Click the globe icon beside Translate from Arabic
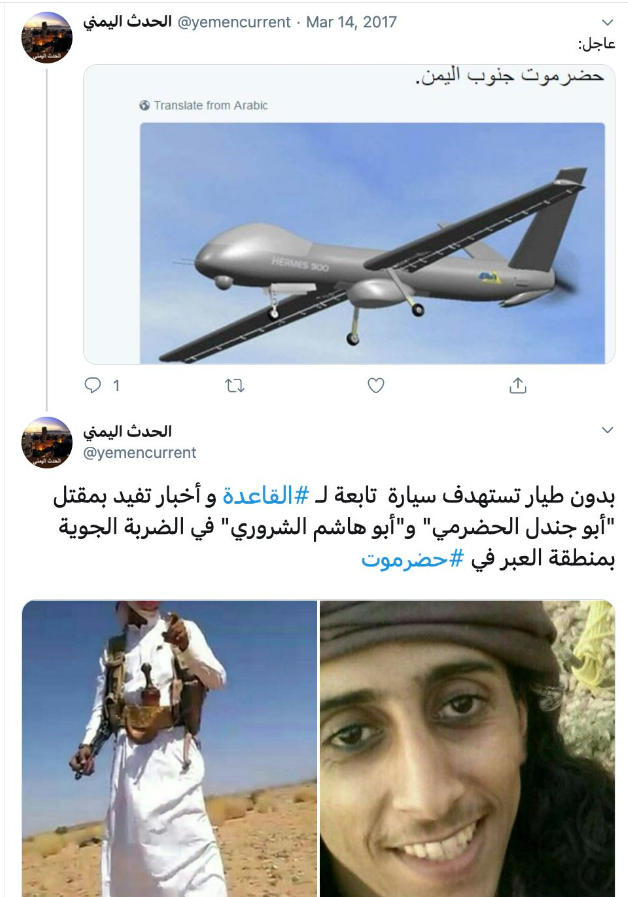Image resolution: width=628 pixels, height=897 pixels. [x=145, y=105]
